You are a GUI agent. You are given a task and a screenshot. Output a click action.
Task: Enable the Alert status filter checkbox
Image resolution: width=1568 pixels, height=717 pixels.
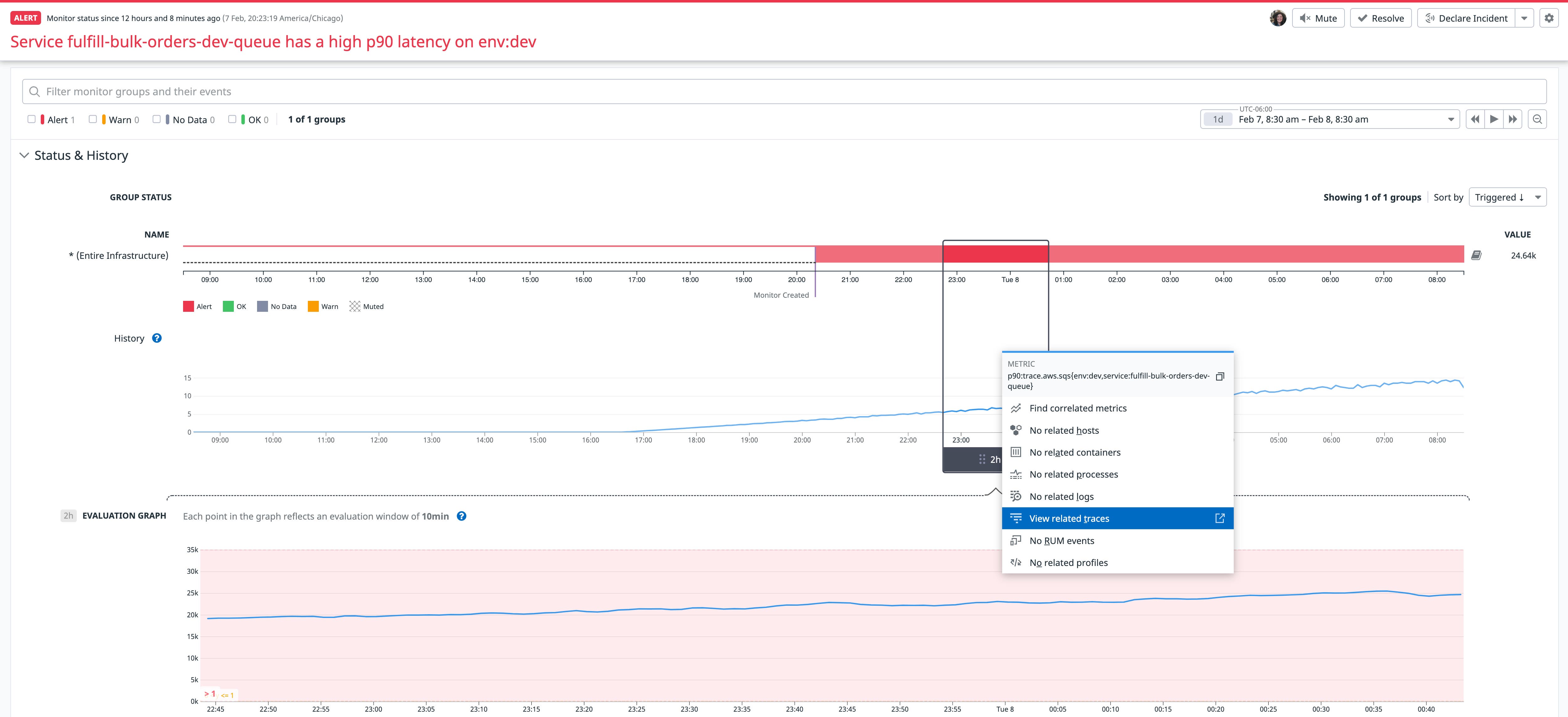click(x=32, y=119)
